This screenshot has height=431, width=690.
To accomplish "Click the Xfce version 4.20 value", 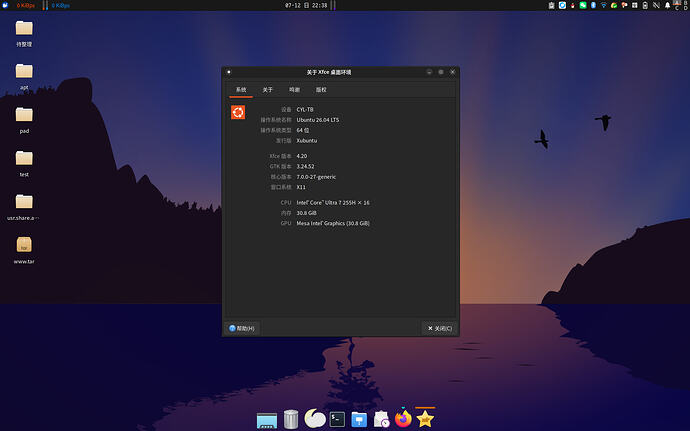I will (302, 156).
